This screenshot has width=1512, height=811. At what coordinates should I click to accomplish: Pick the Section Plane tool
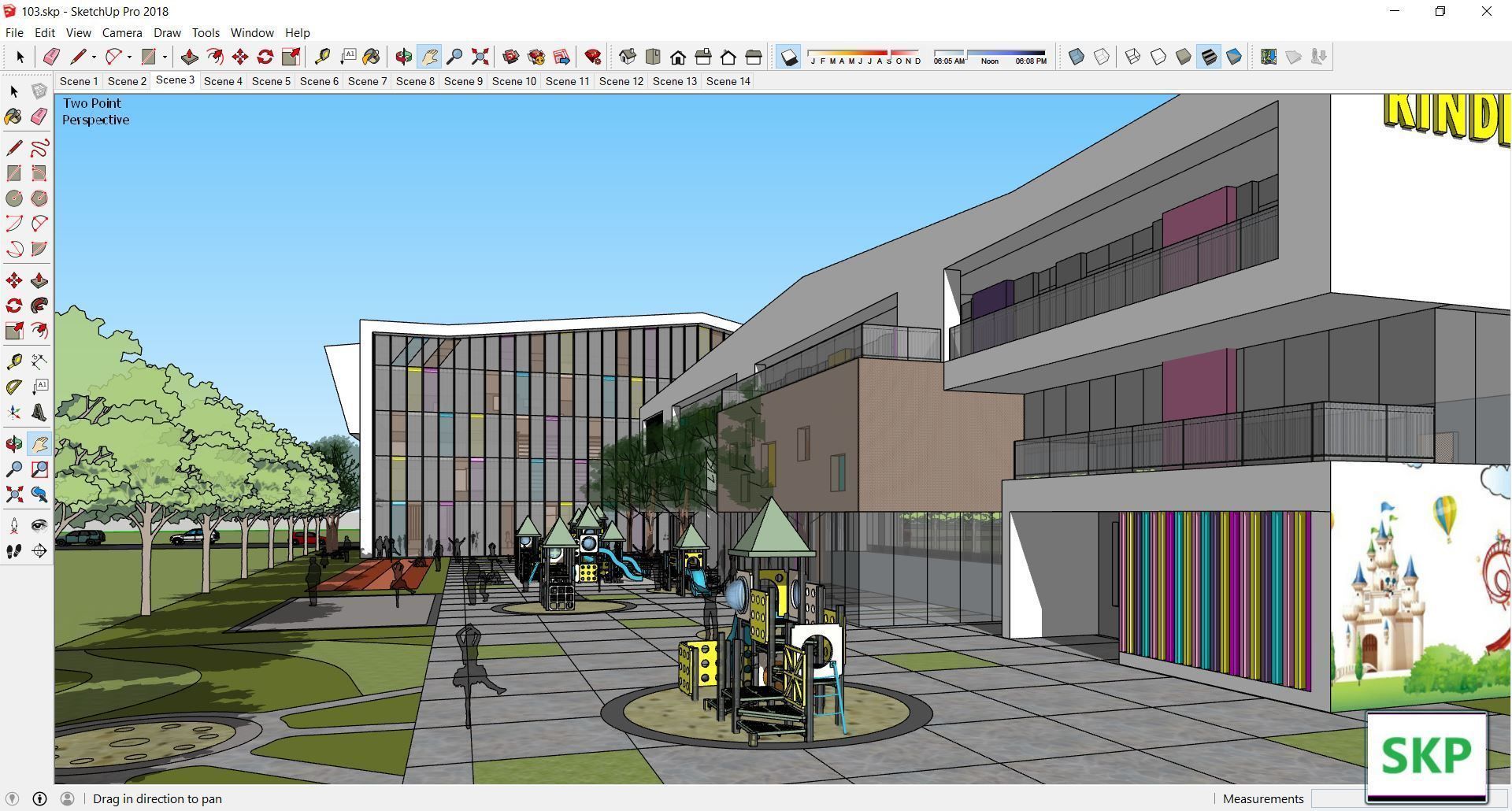pyautogui.click(x=39, y=551)
